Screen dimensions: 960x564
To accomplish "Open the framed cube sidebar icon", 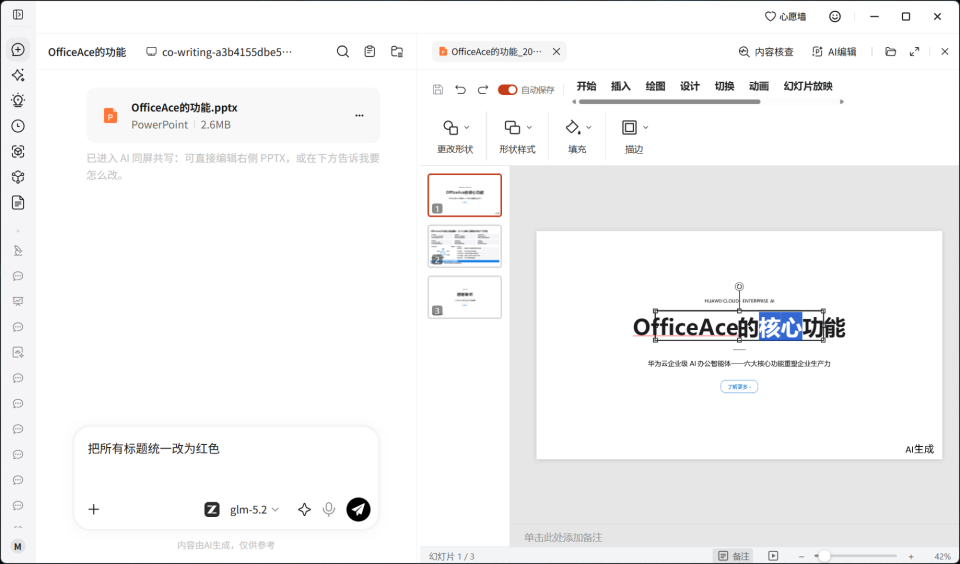I will (18, 152).
